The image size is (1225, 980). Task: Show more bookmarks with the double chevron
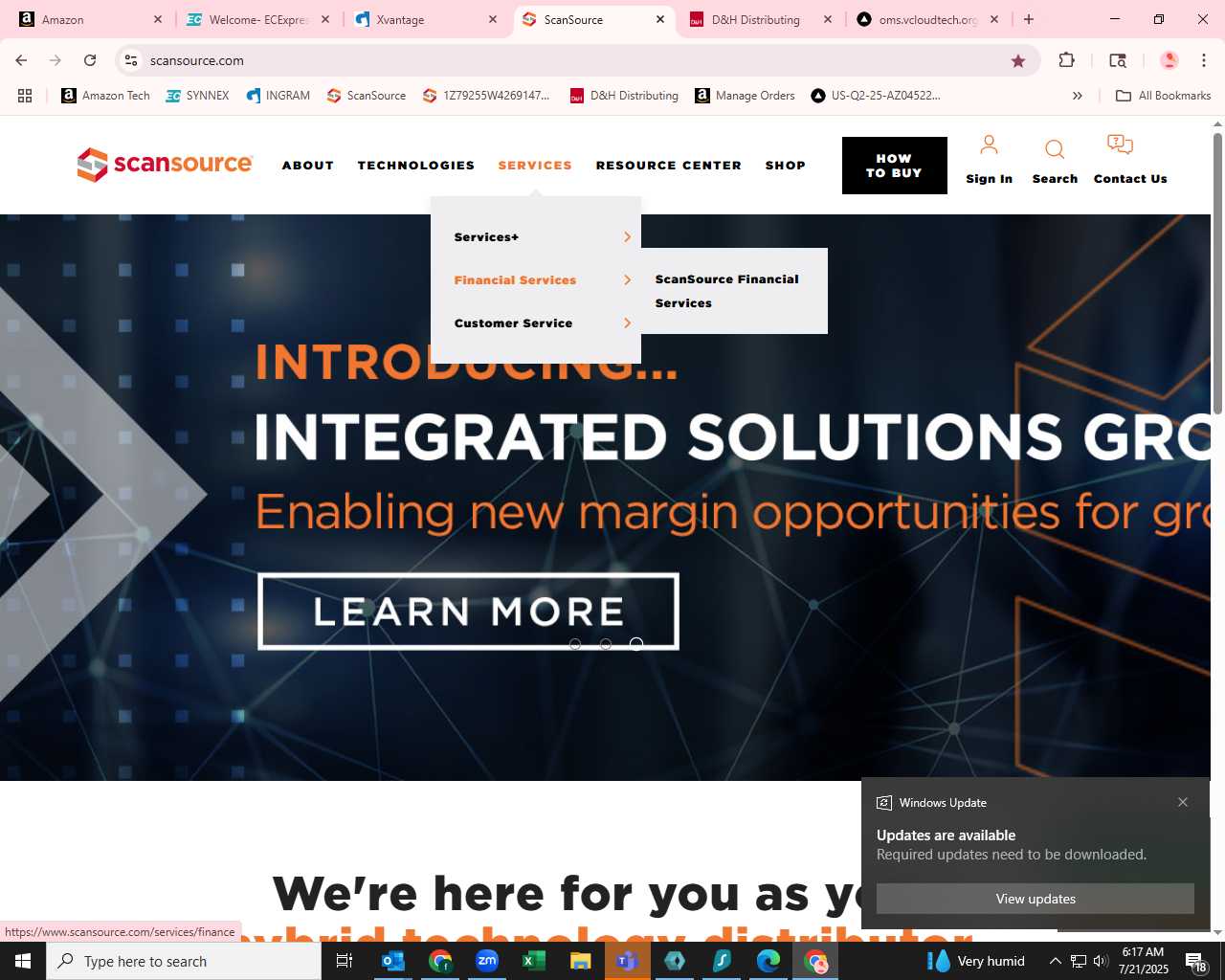coord(1078,96)
